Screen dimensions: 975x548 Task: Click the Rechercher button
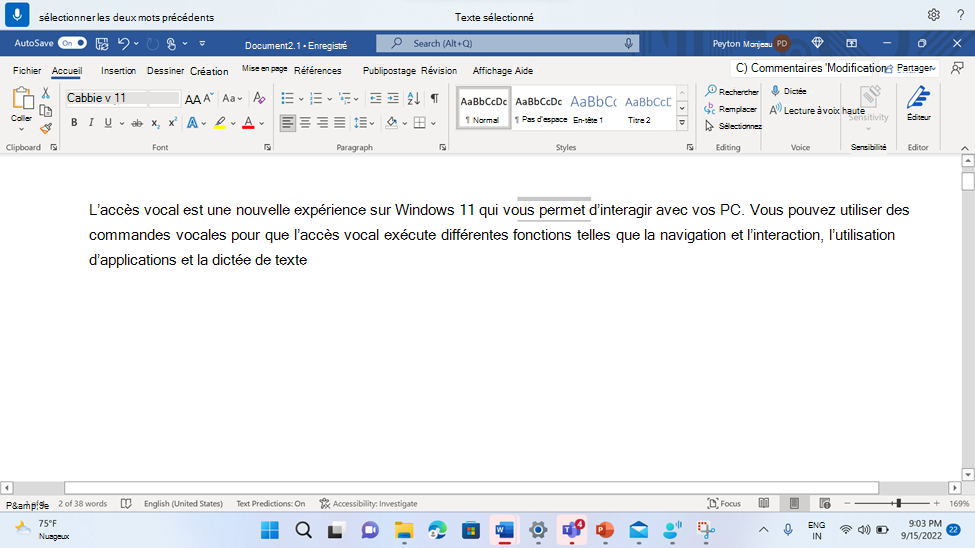pos(732,91)
